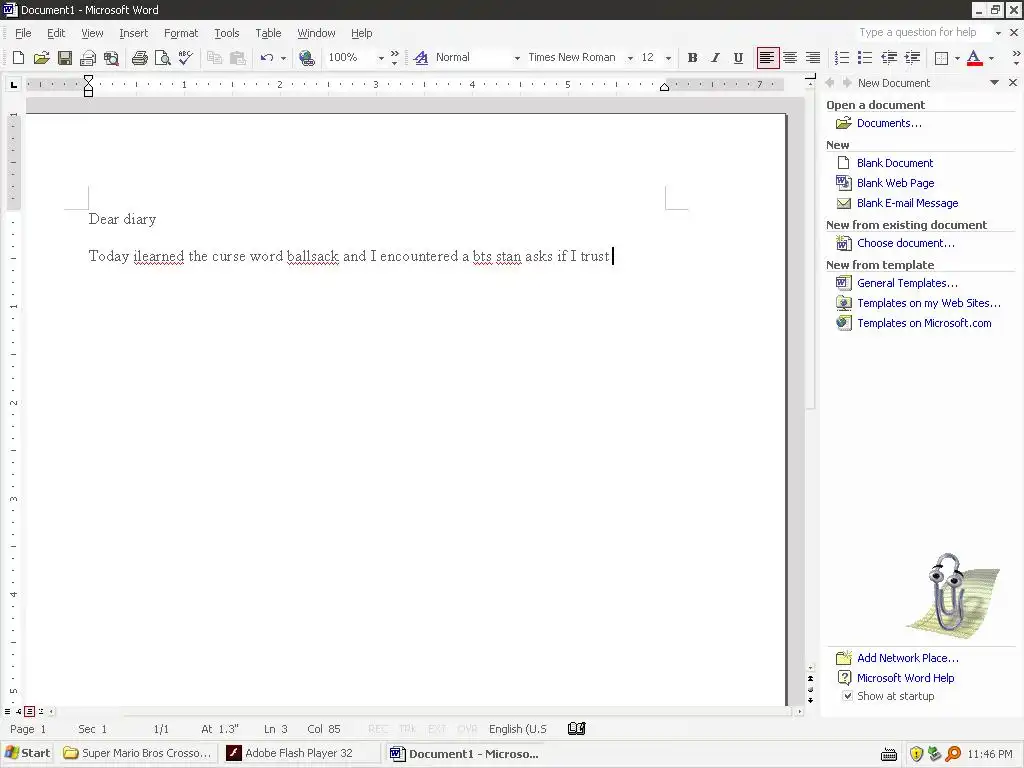Open Microsoft Word Help link
Viewport: 1024px width, 768px height.
905,678
